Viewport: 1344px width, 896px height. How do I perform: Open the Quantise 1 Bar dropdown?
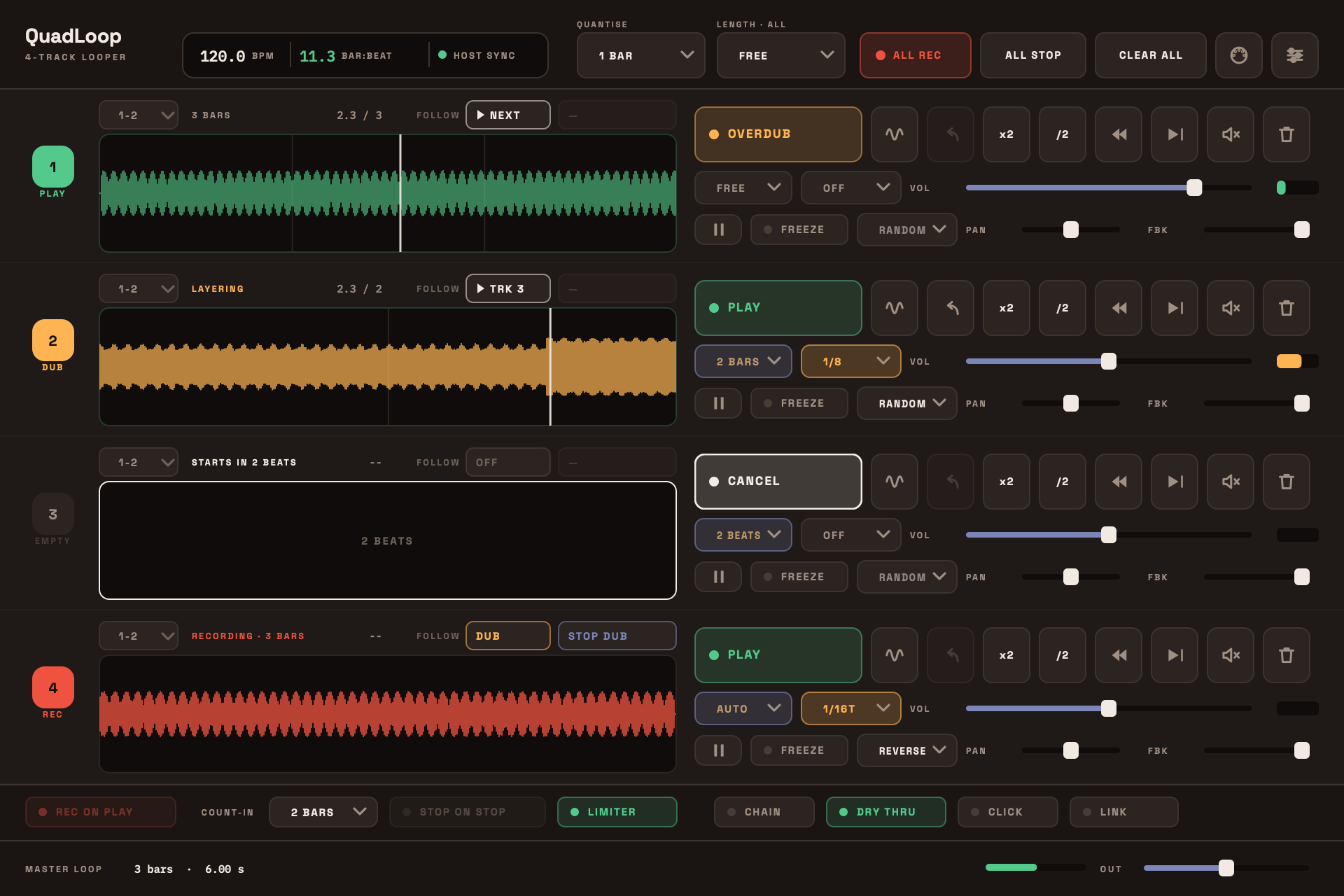640,55
